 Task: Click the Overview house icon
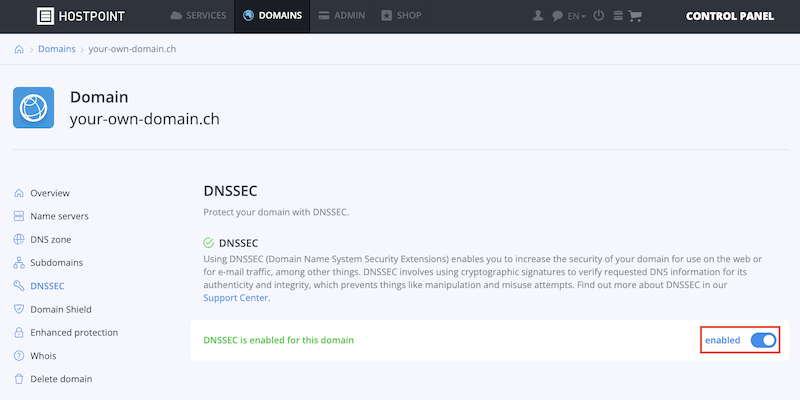click(19, 193)
